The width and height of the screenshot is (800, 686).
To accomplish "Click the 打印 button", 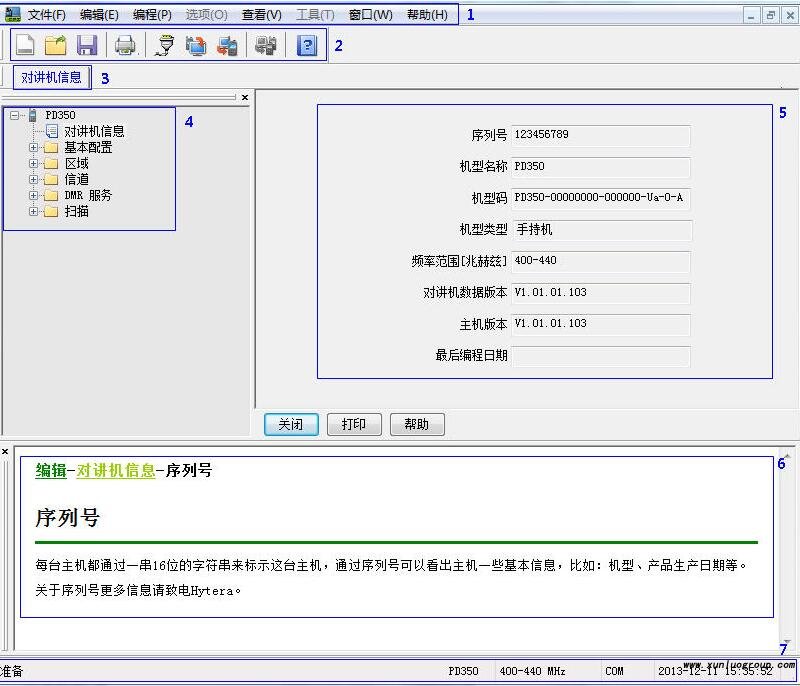I will (354, 424).
